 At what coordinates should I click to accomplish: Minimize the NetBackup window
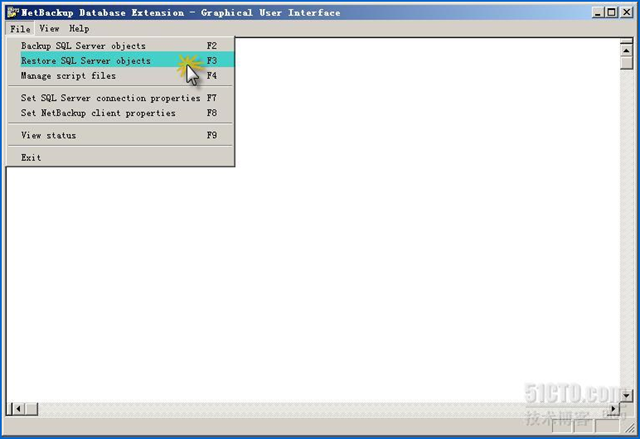pyautogui.click(x=598, y=12)
